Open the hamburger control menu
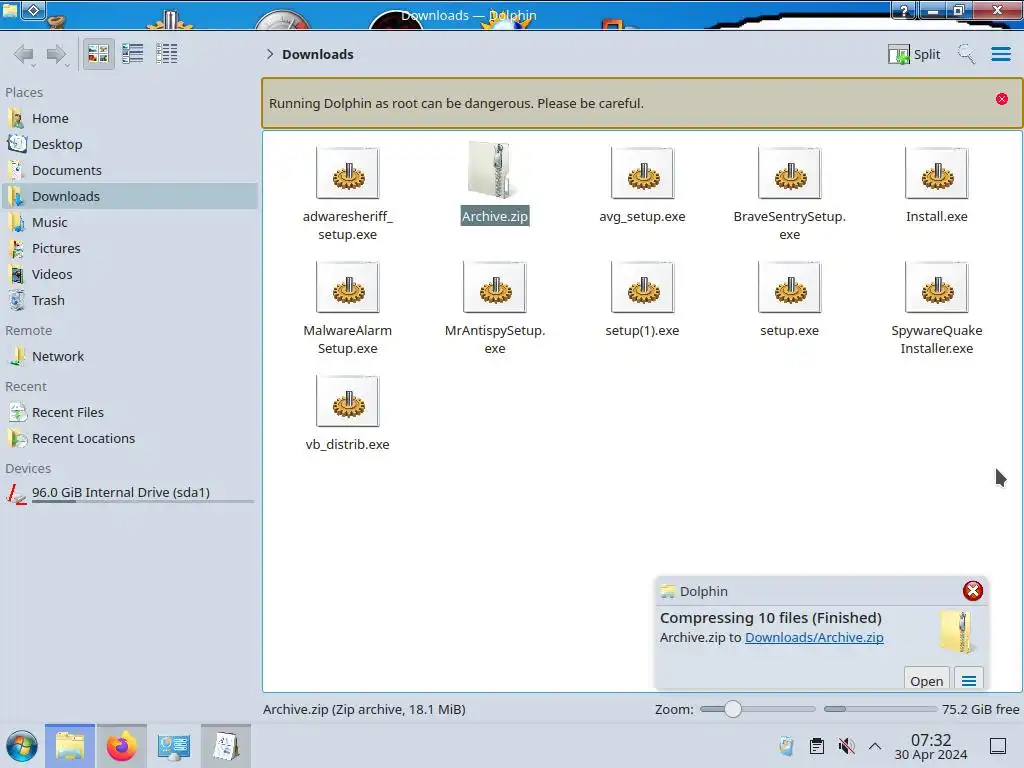Viewport: 1024px width, 768px height. pos(1000,54)
